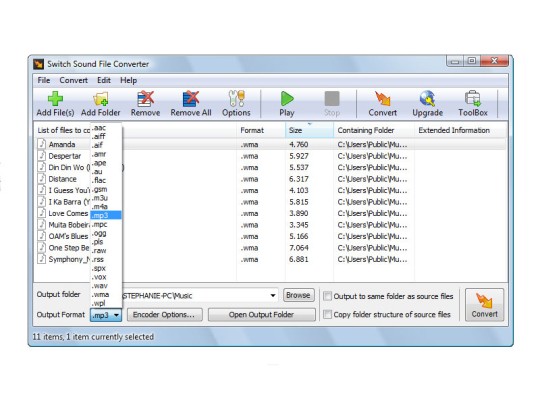Enable Output to same folder as source files
Image resolution: width=540 pixels, height=405 pixels.
coord(328,296)
